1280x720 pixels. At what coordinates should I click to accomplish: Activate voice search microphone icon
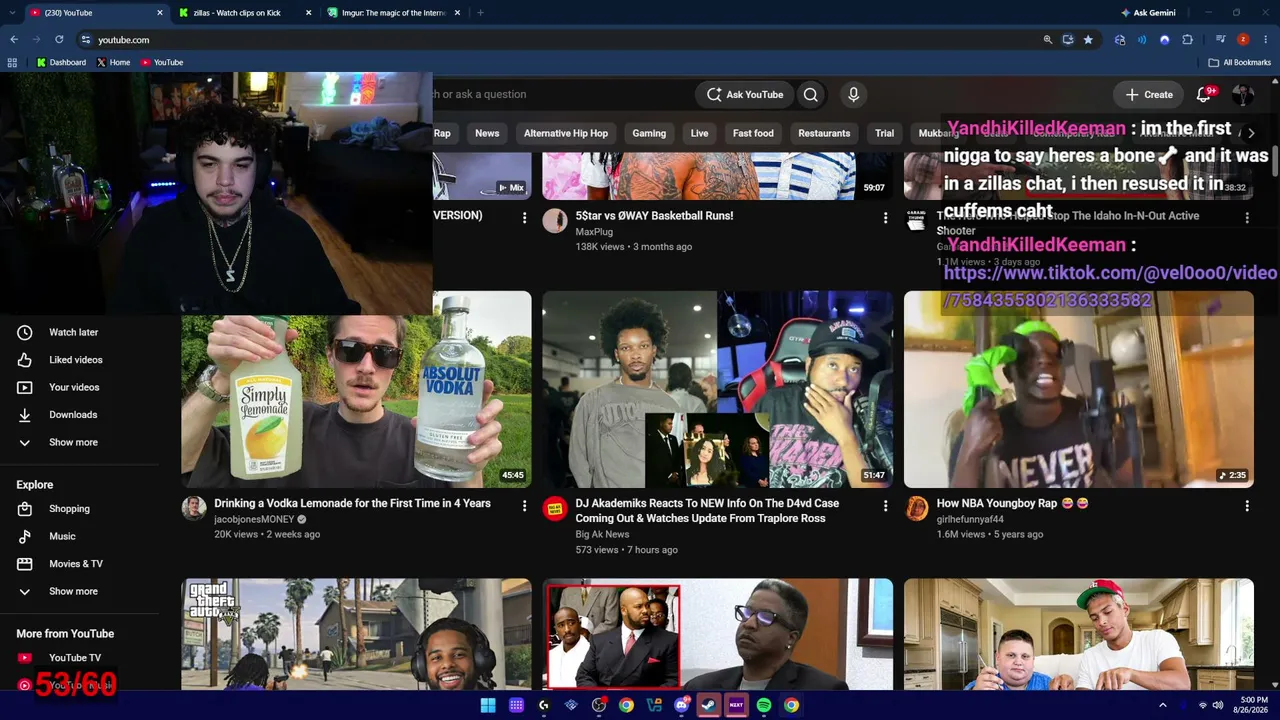(853, 94)
